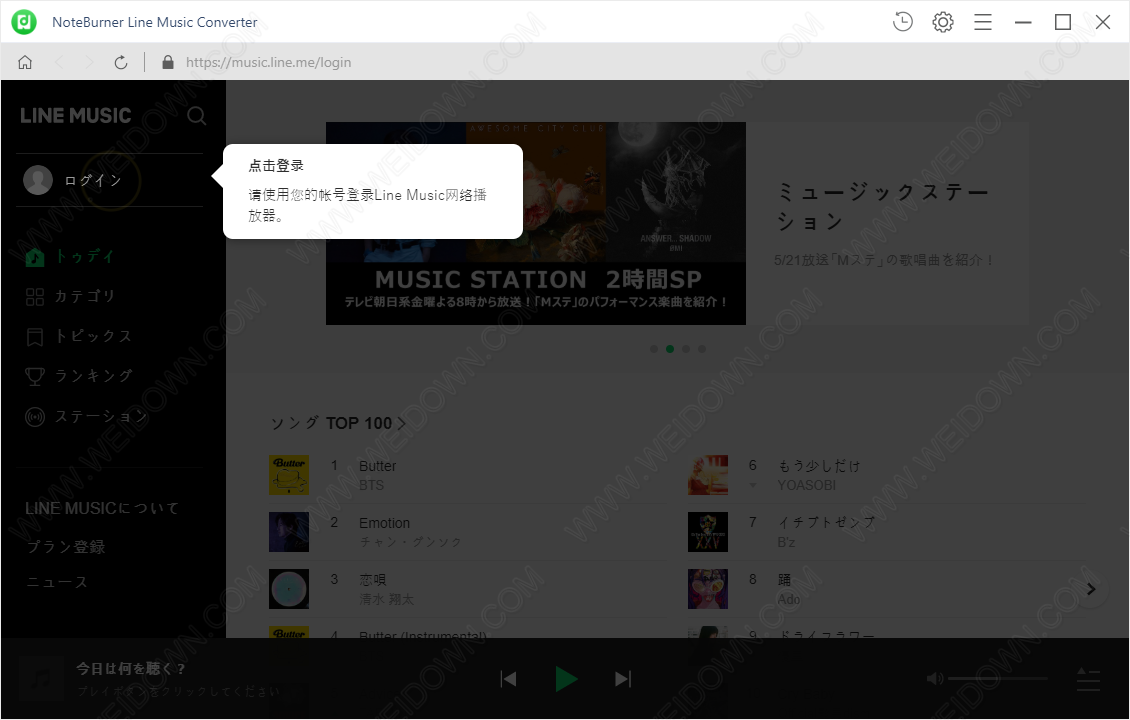Click the 点击登录 tooltip title
This screenshot has height=720, width=1130.
click(276, 166)
